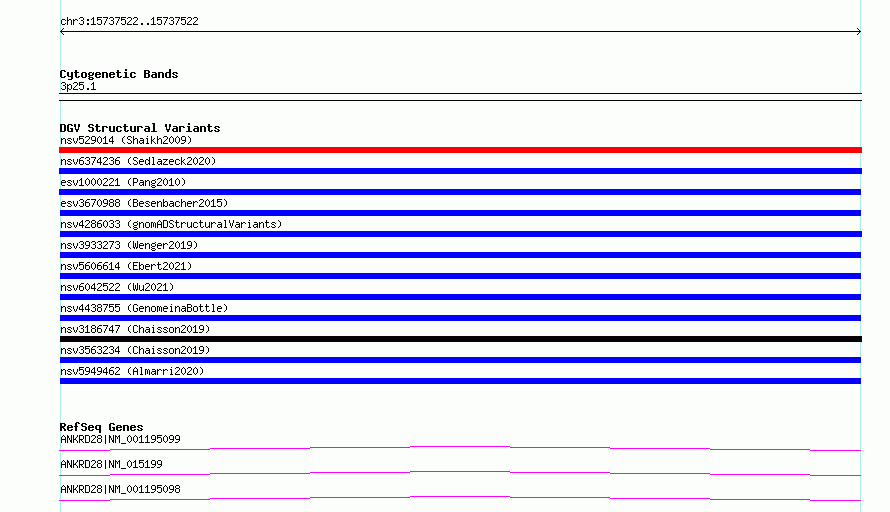Open the nsv3186747 (Chaisson2019) label

tap(135, 329)
